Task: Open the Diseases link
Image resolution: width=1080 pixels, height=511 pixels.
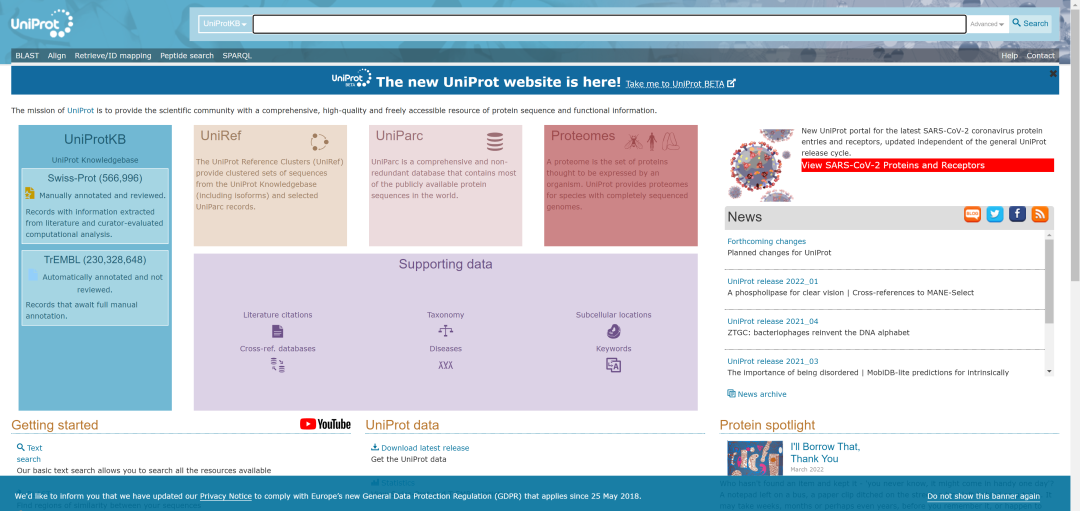Action: coord(446,348)
